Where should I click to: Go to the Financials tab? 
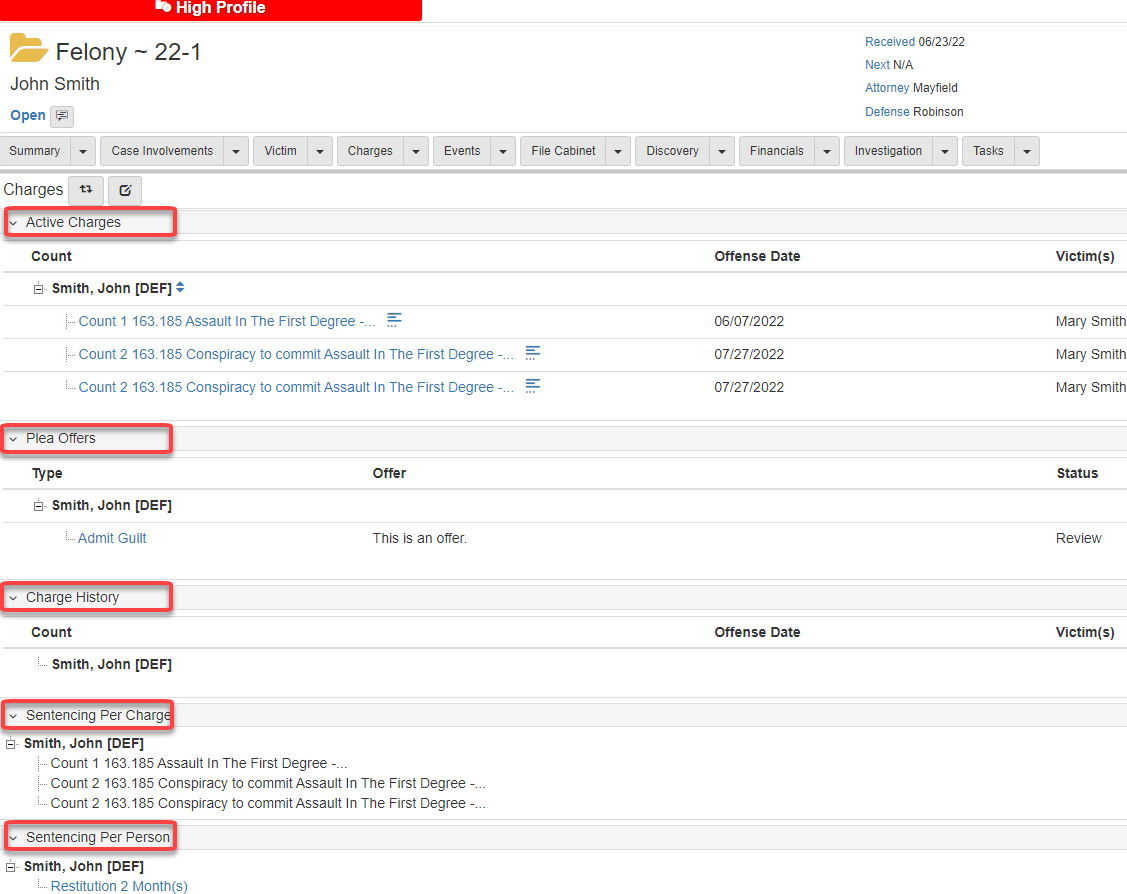coord(776,151)
